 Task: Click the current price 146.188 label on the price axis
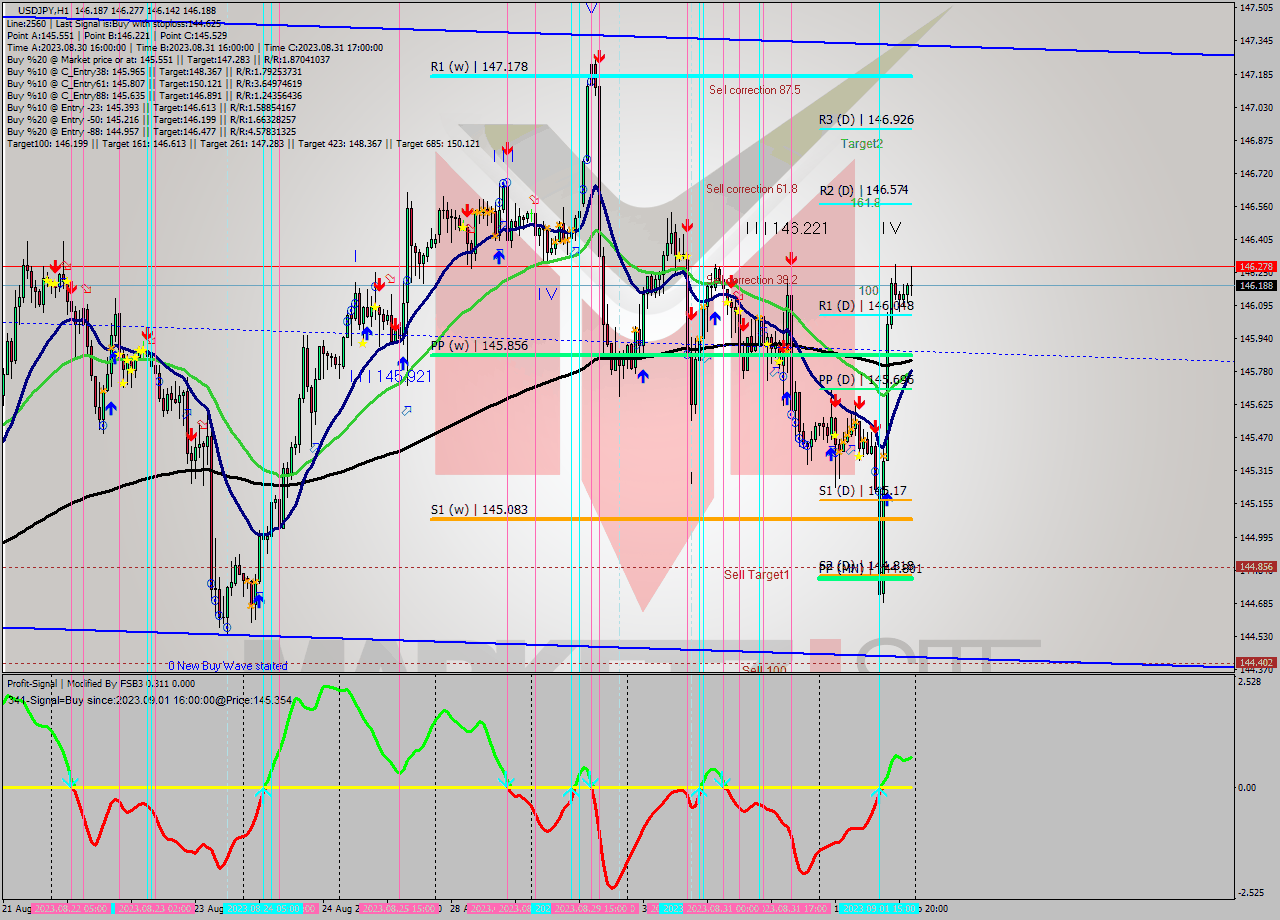pos(1255,286)
